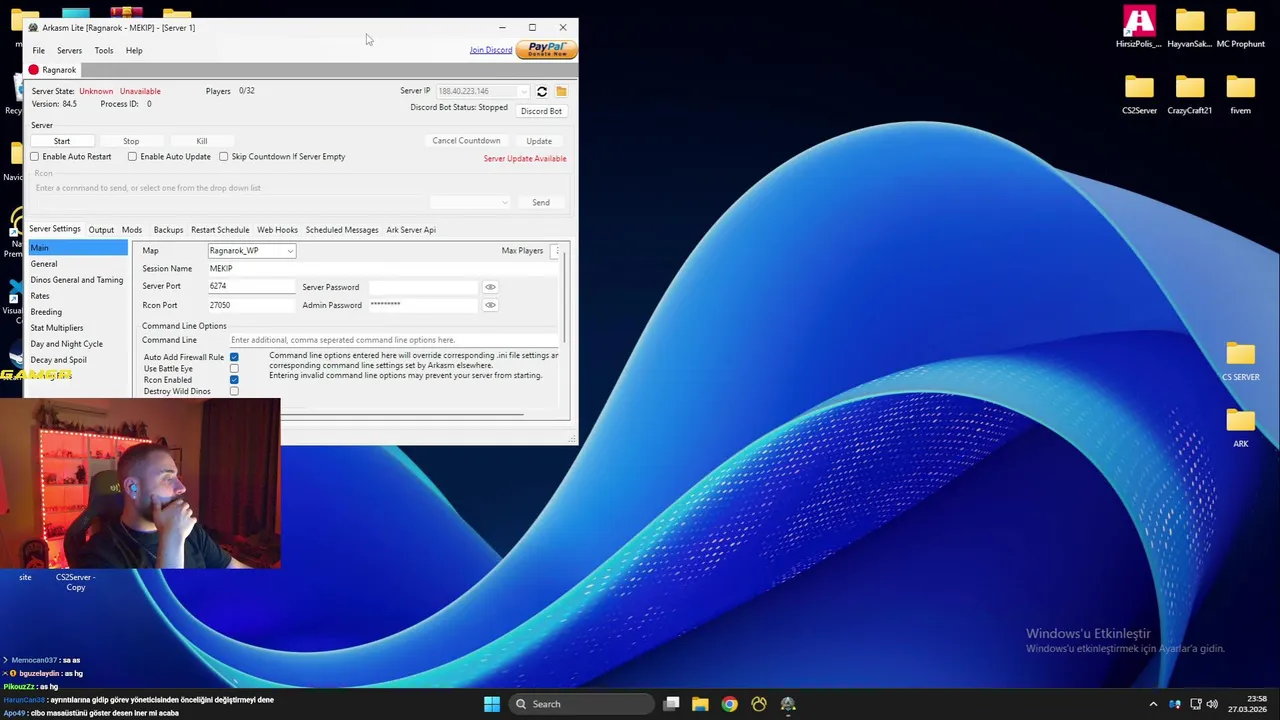The height and width of the screenshot is (720, 1280).
Task: Switch to the Output tab
Action: pyautogui.click(x=101, y=230)
